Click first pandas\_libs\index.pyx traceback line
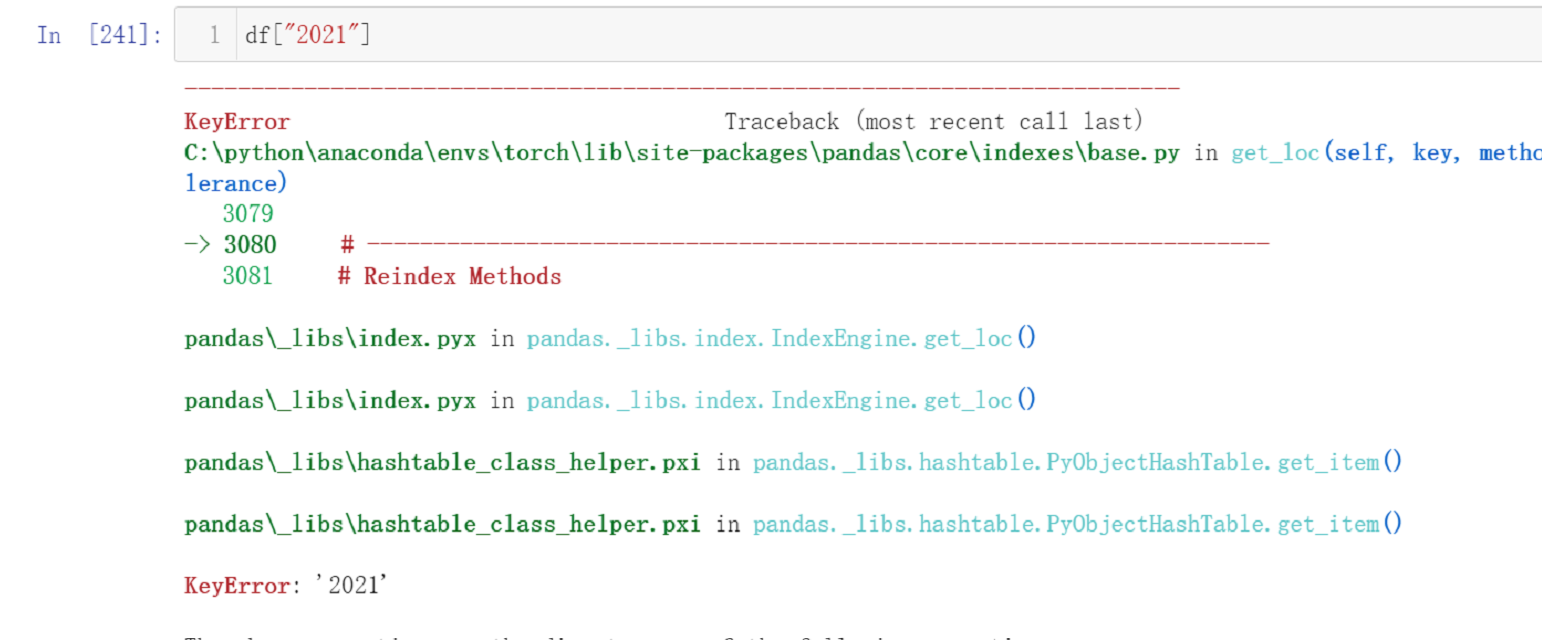1542x640 pixels. pyautogui.click(x=610, y=338)
